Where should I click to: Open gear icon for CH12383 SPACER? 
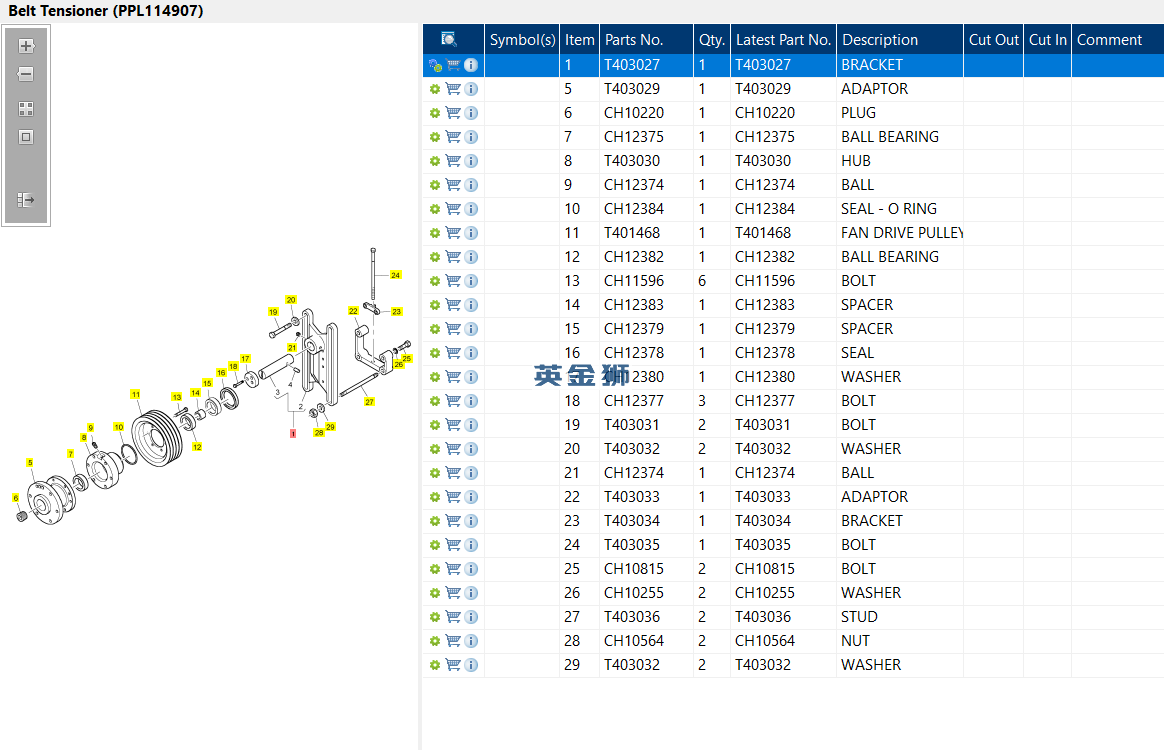[x=435, y=305]
